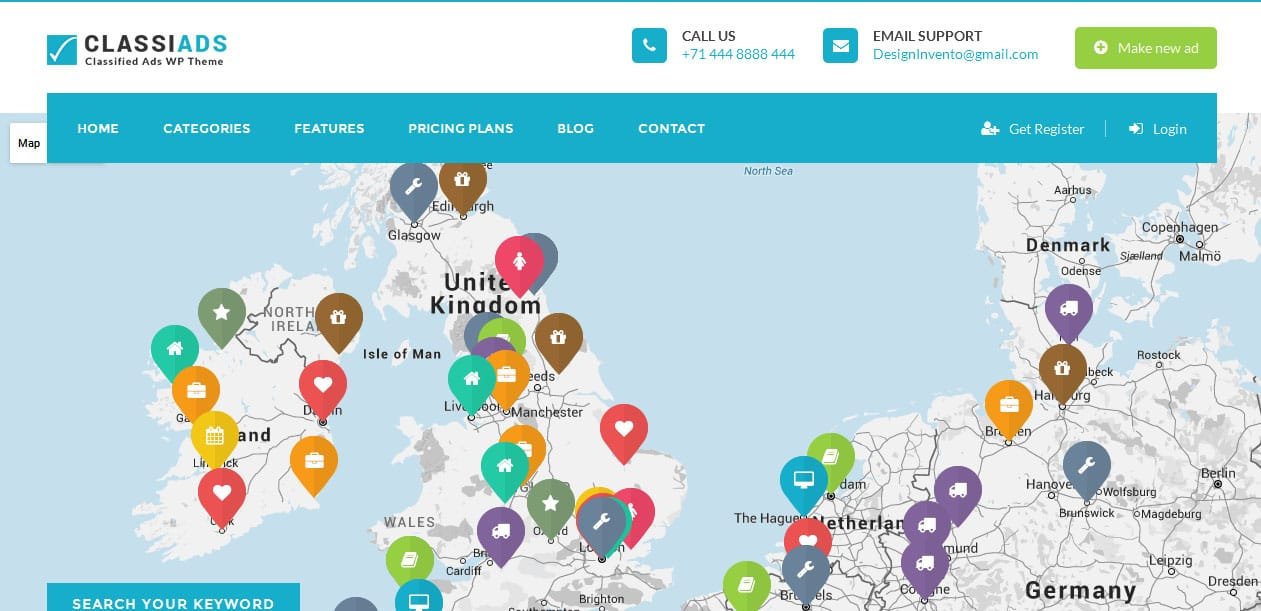The width and height of the screenshot is (1261, 611).
Task: Click the Copenhagen map label
Action: tap(1179, 227)
